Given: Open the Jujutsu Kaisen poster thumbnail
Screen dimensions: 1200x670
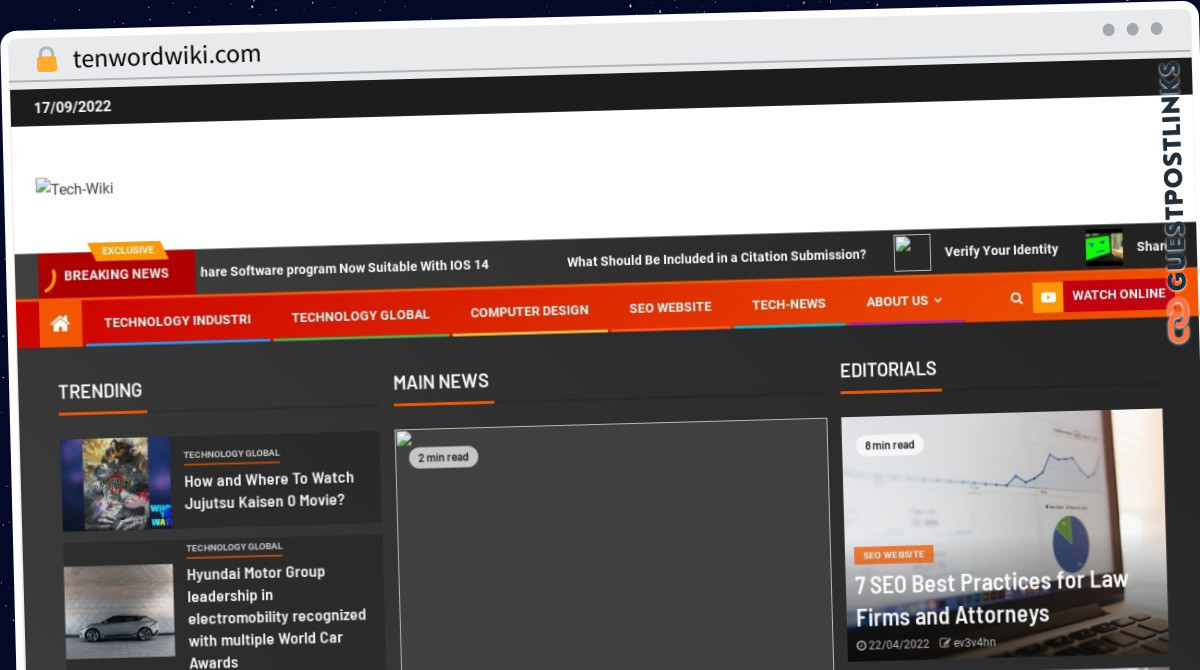Looking at the screenshot, I should pyautogui.click(x=117, y=484).
